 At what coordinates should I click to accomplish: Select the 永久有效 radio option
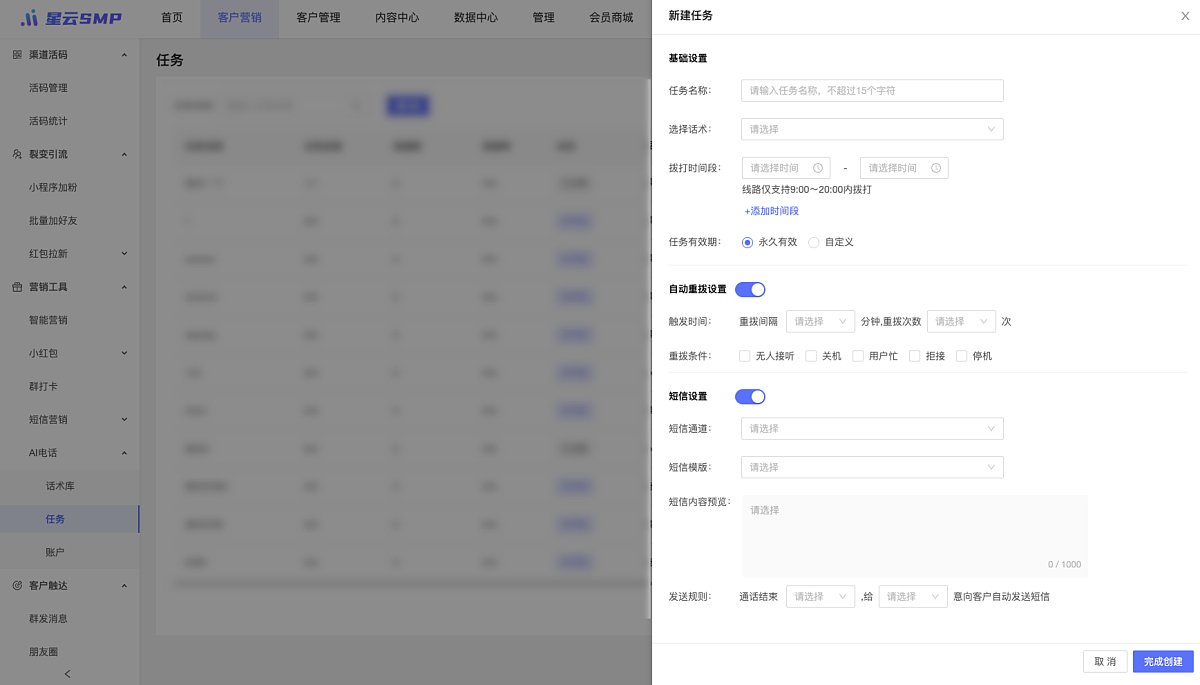(748, 242)
